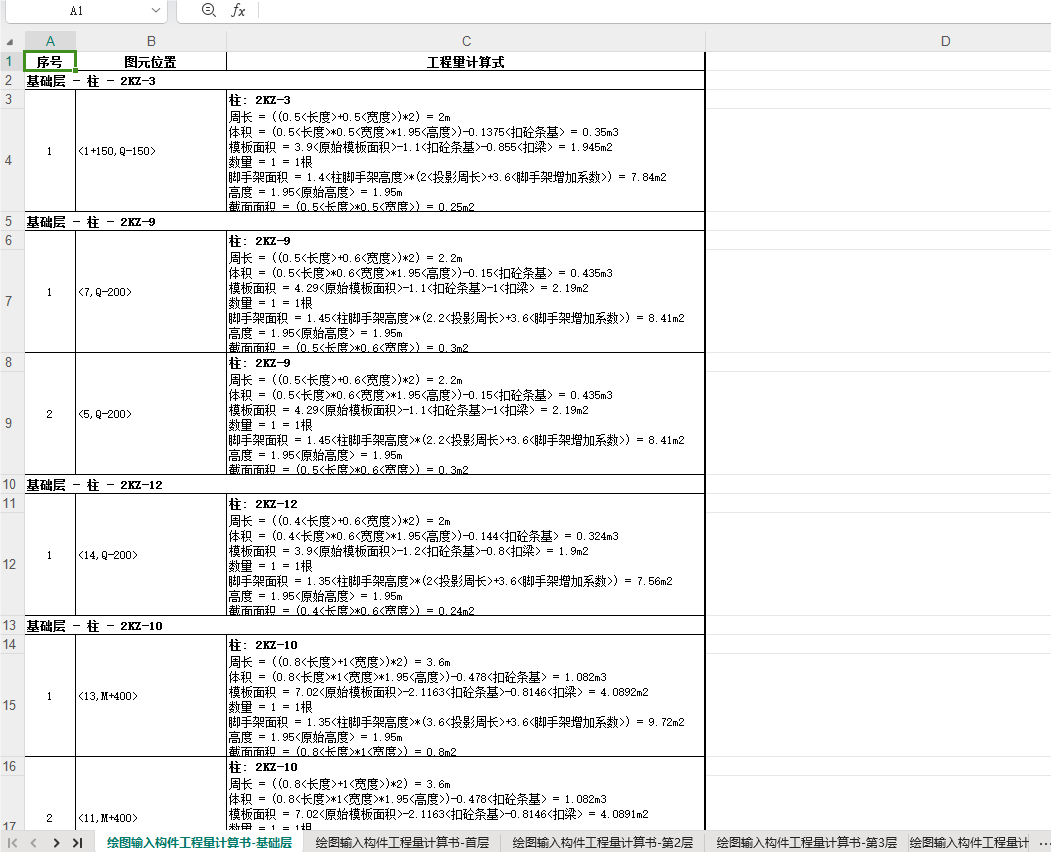Show more sheet tabs via the ellipsis

coord(1044,843)
